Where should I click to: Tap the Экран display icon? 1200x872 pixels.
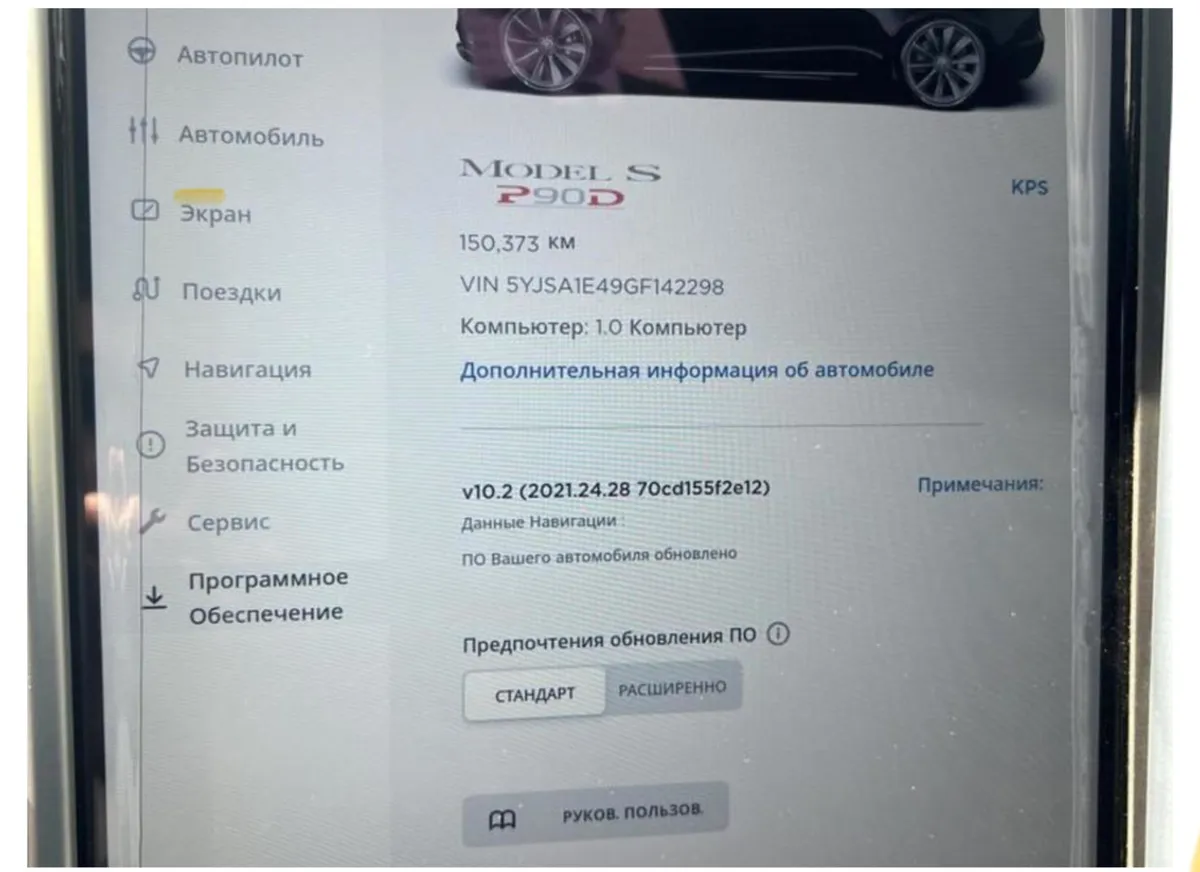146,210
